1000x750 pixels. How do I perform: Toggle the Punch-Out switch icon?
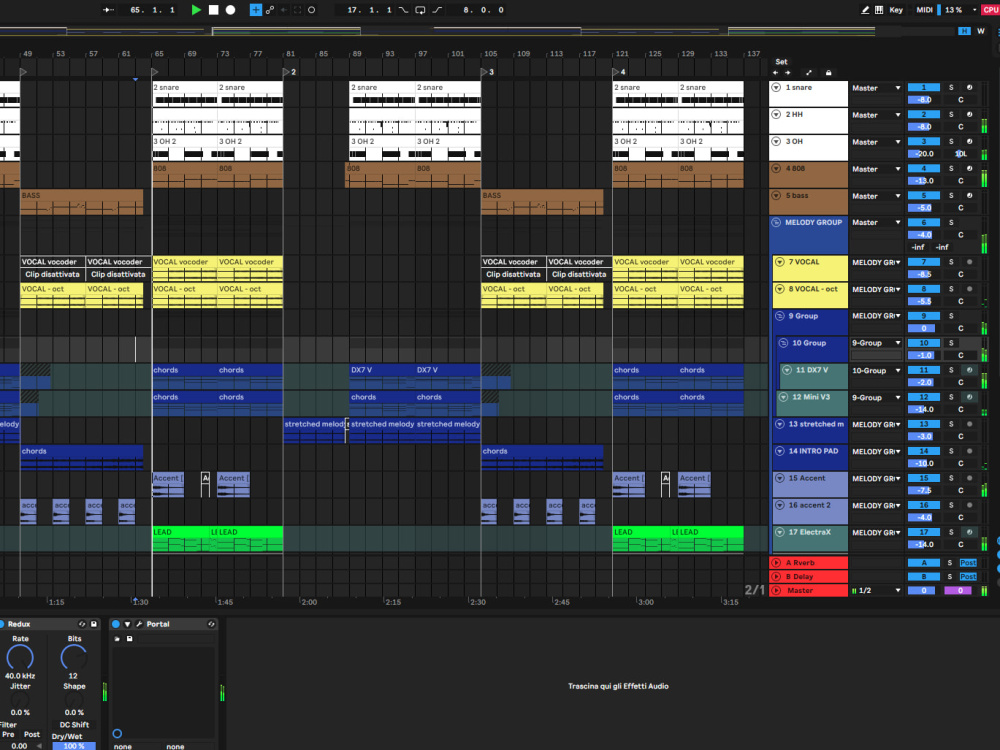[437, 10]
